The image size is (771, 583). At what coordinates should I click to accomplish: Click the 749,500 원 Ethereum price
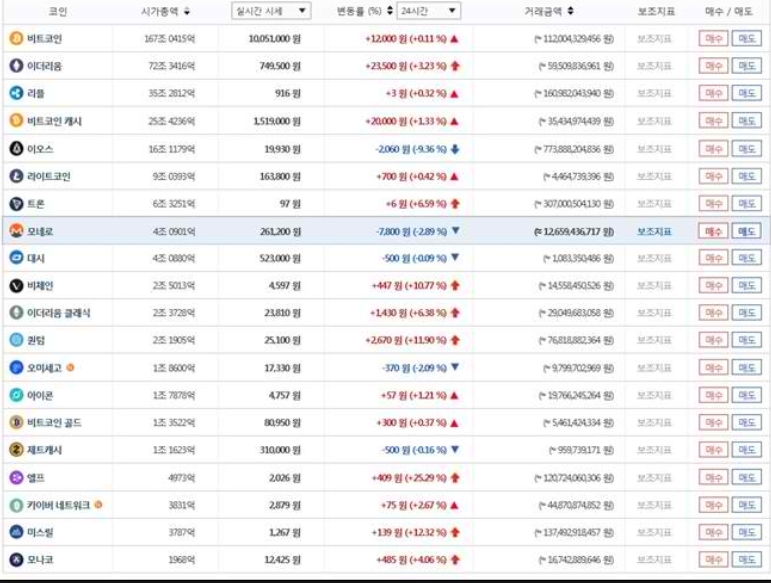pyautogui.click(x=280, y=66)
